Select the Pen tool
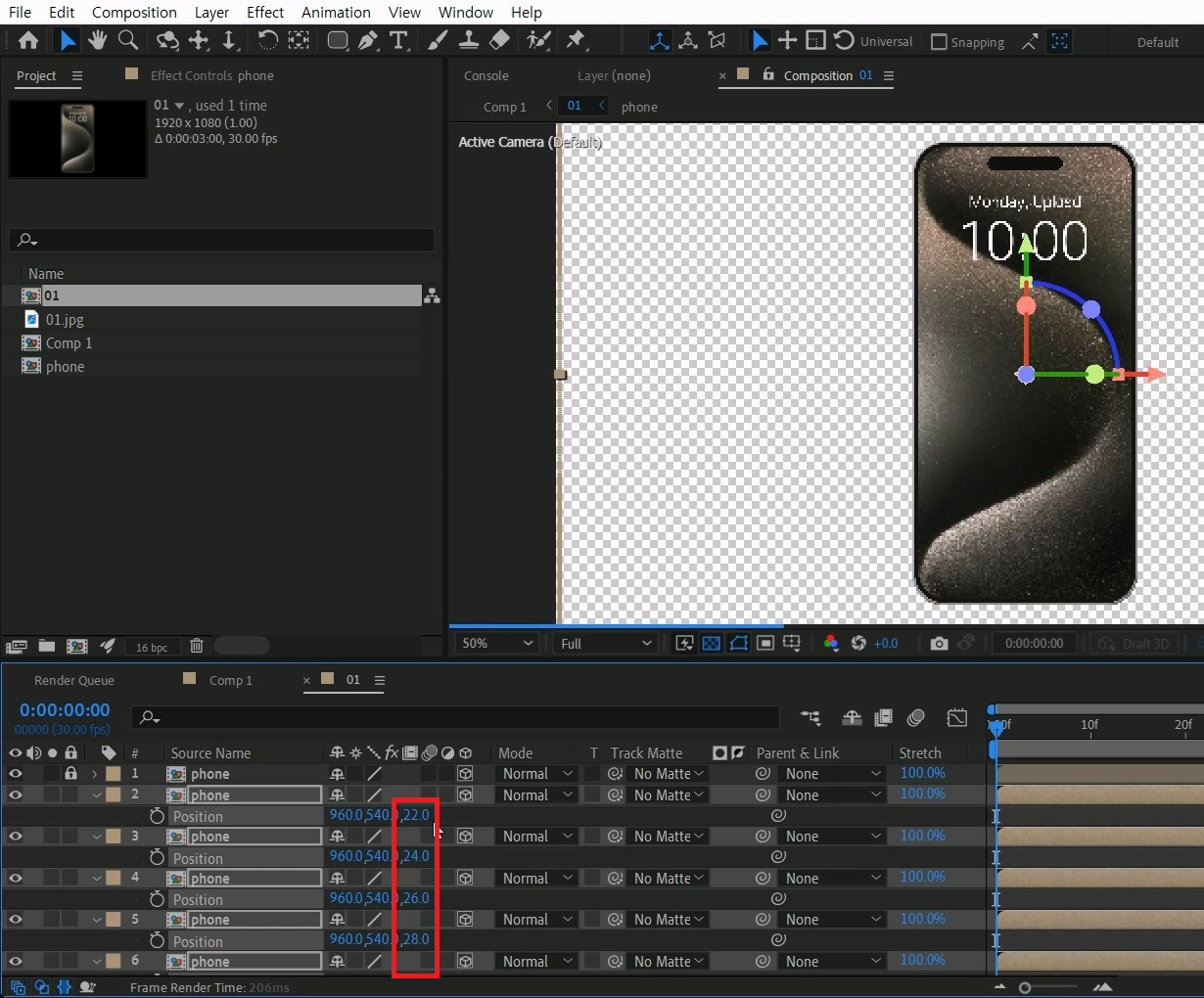The height and width of the screenshot is (998, 1204). point(367,41)
